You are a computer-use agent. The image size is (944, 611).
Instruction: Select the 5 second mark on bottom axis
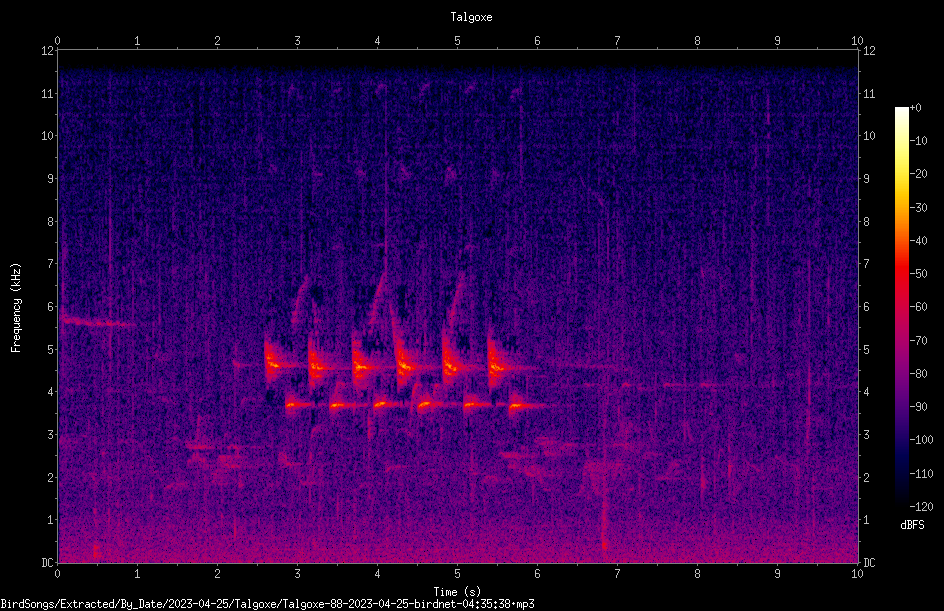457,574
